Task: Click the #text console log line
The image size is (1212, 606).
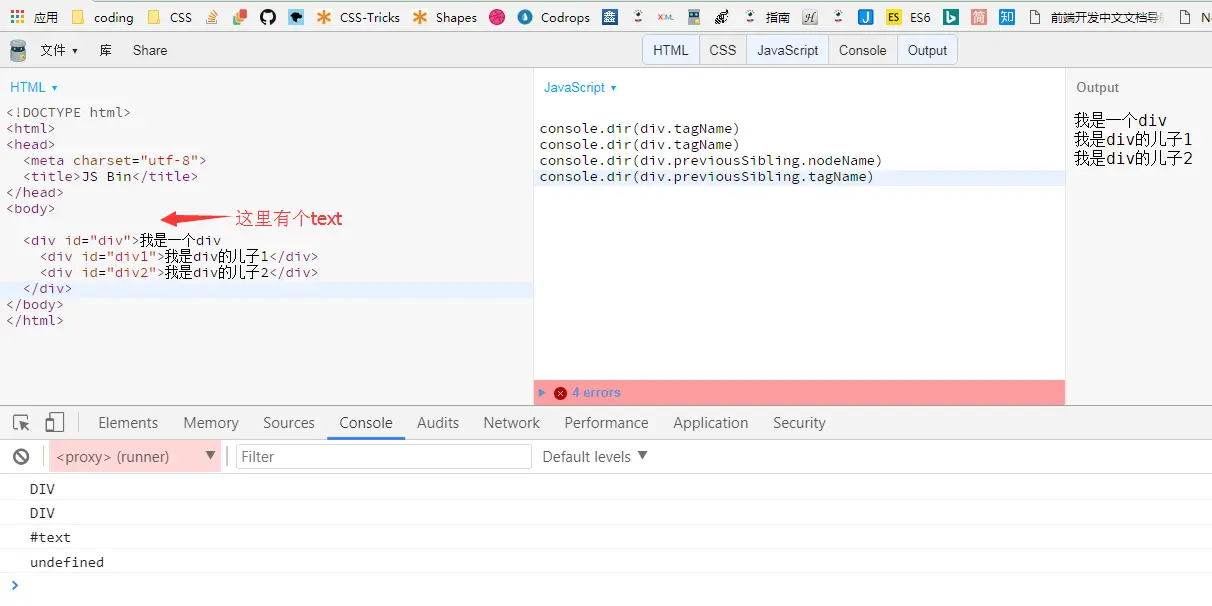Action: click(606, 537)
